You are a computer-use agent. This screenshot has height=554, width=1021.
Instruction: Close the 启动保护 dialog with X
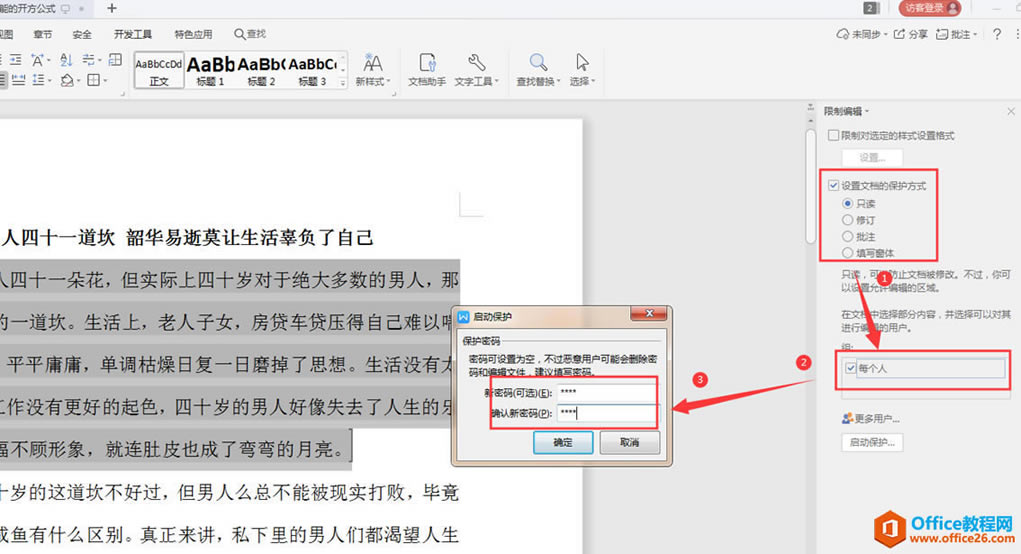click(649, 314)
